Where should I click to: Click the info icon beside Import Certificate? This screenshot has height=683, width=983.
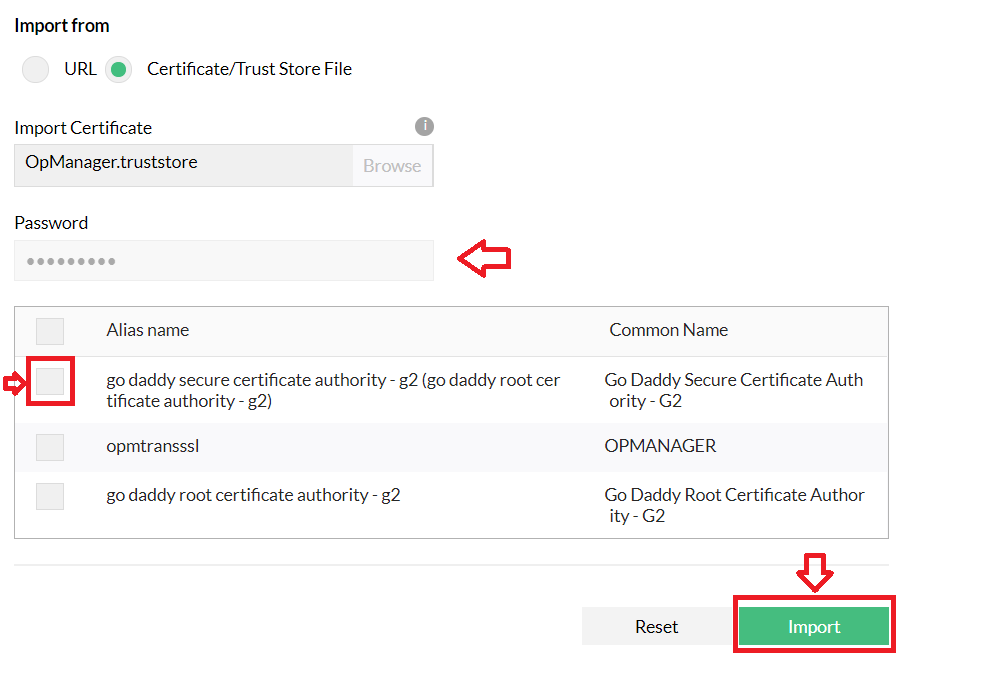click(424, 126)
